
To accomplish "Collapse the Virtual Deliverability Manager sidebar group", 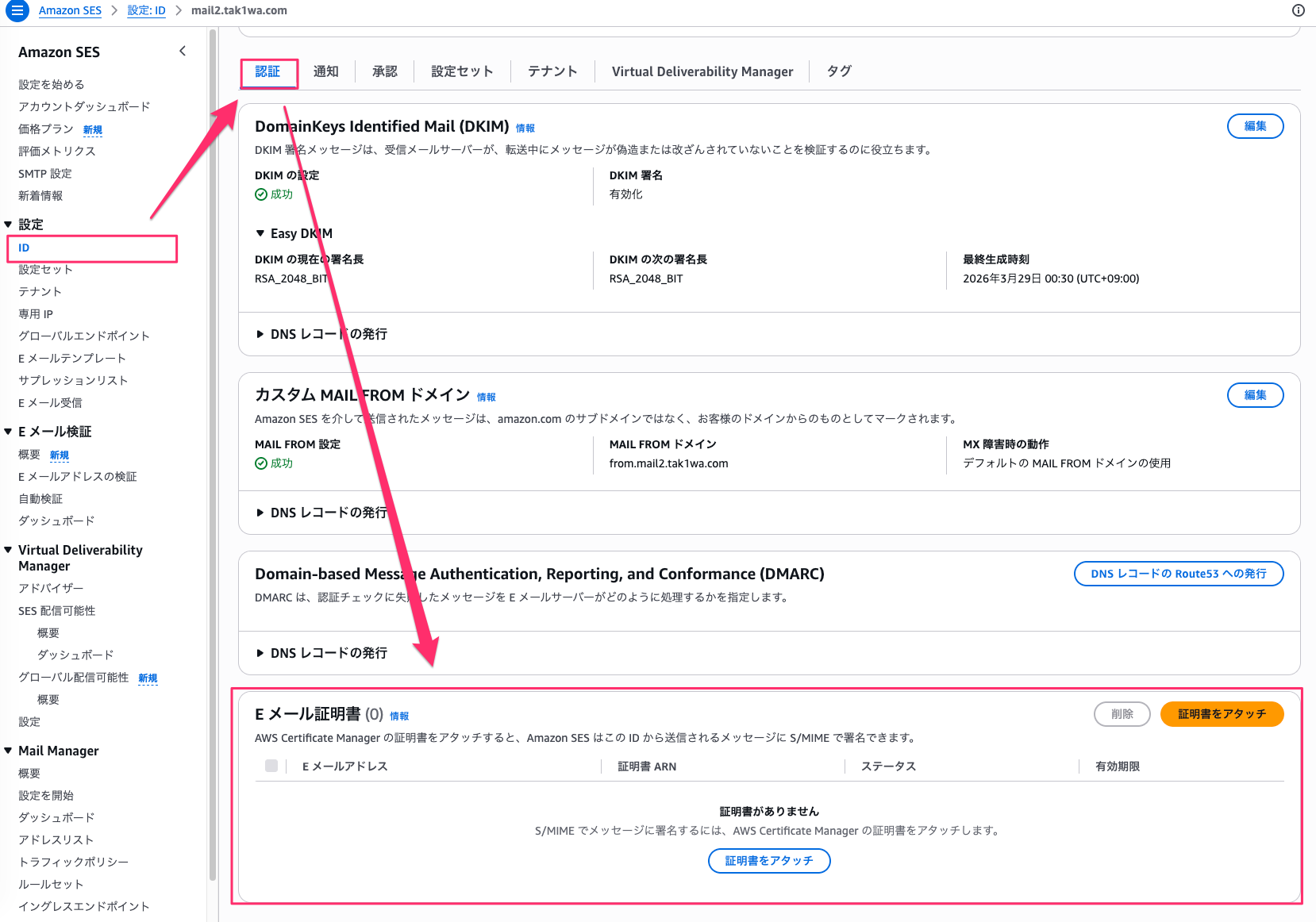I will pyautogui.click(x=8, y=550).
